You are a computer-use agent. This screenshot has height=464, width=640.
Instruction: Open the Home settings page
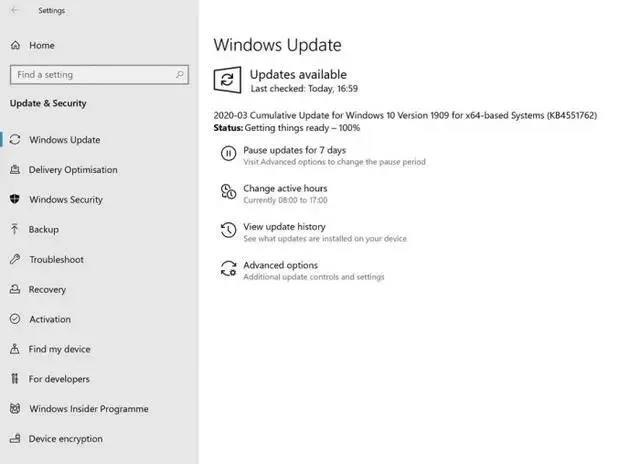pyautogui.click(x=42, y=45)
